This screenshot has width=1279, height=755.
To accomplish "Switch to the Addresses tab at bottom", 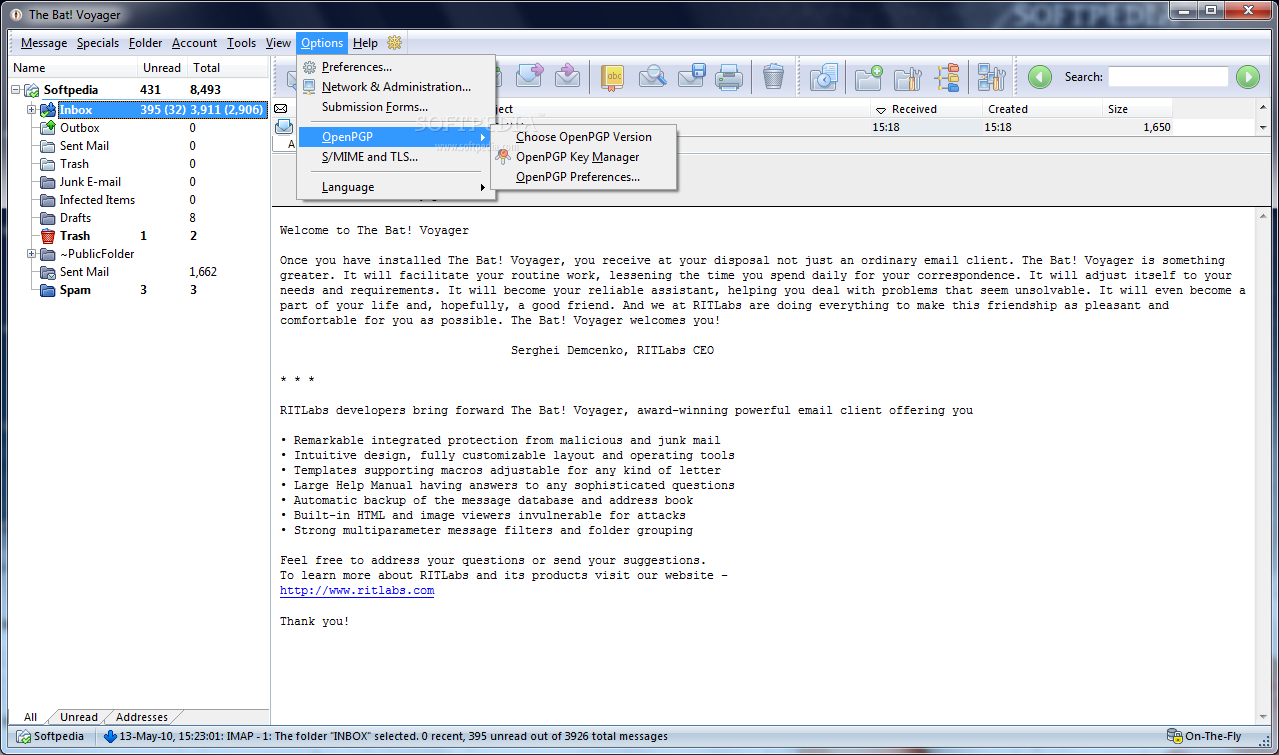I will 142,717.
